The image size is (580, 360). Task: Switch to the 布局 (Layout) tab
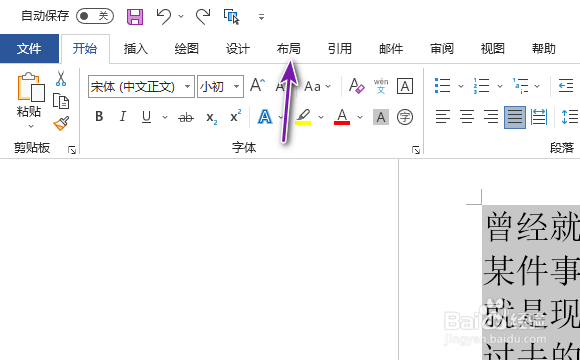click(289, 48)
